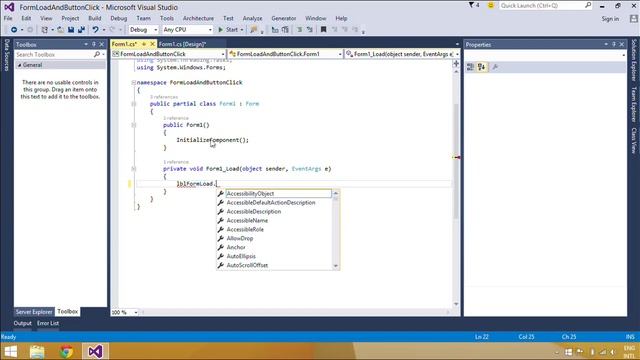Open the Architecture menu
Viewport: 640px width, 360px height.
click(198, 18)
